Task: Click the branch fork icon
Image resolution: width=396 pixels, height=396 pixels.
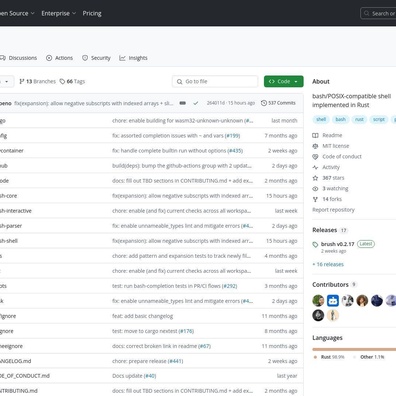Action: click(x=22, y=81)
